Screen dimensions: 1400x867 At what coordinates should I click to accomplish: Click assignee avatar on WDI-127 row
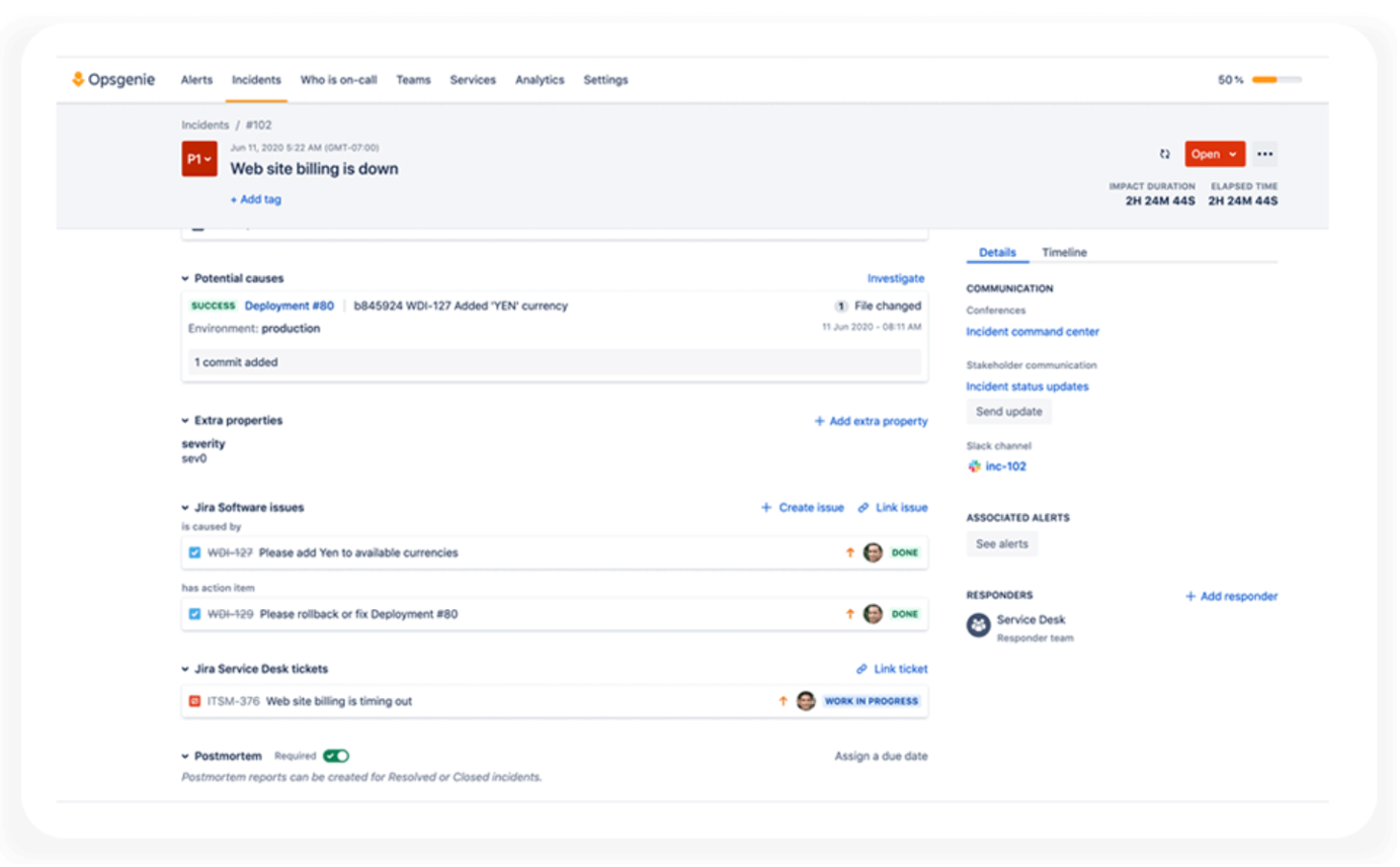(873, 552)
